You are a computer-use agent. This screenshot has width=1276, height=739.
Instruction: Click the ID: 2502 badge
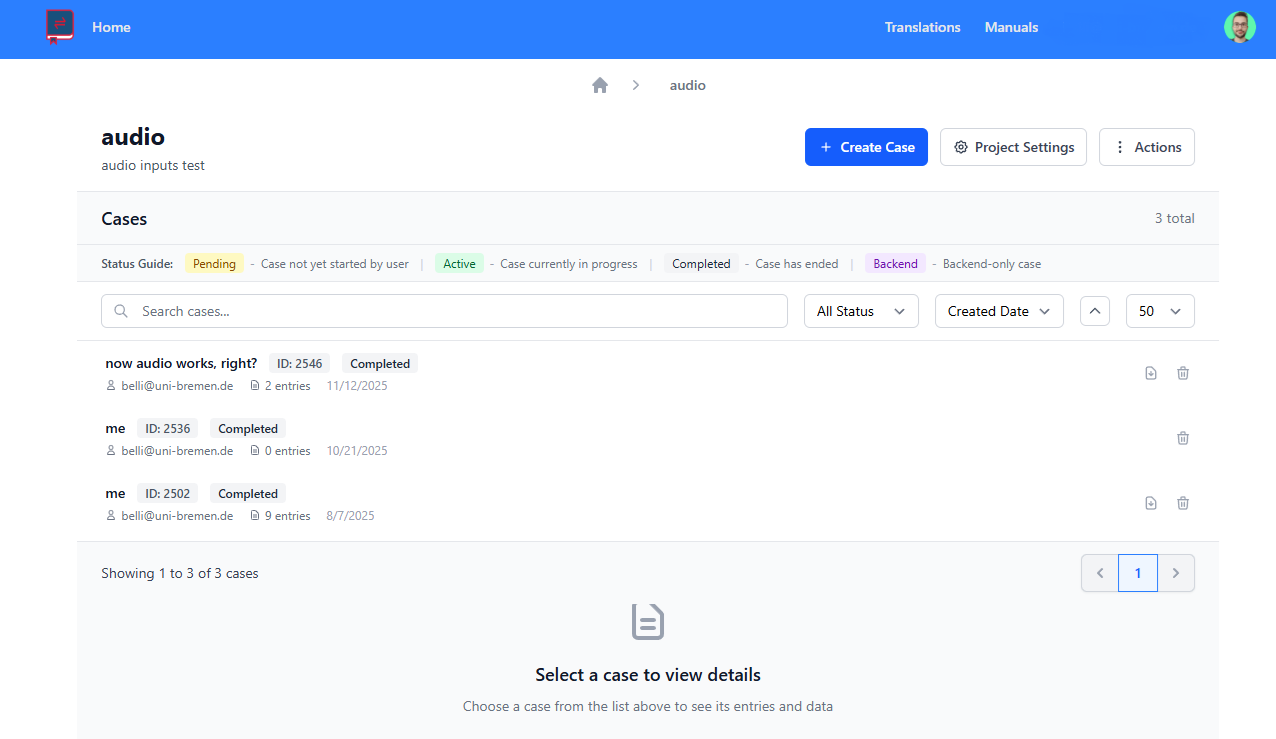(x=167, y=494)
